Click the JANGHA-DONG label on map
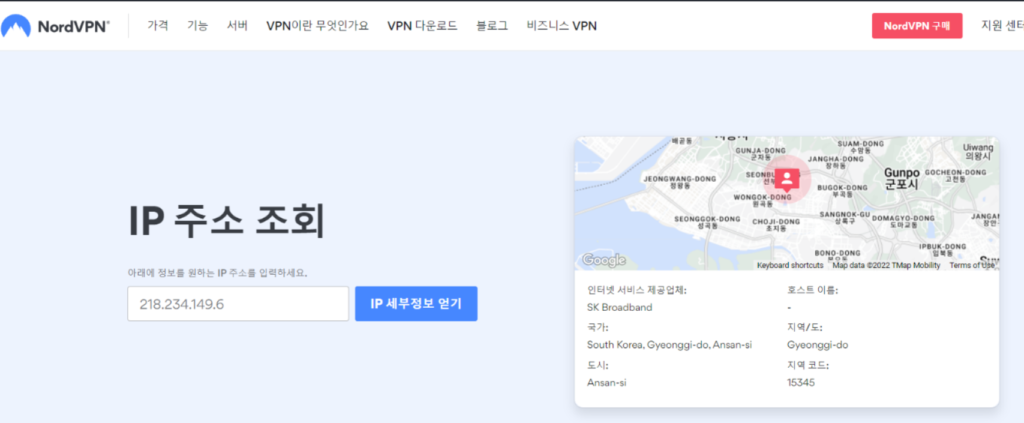The image size is (1024, 423). tap(836, 162)
